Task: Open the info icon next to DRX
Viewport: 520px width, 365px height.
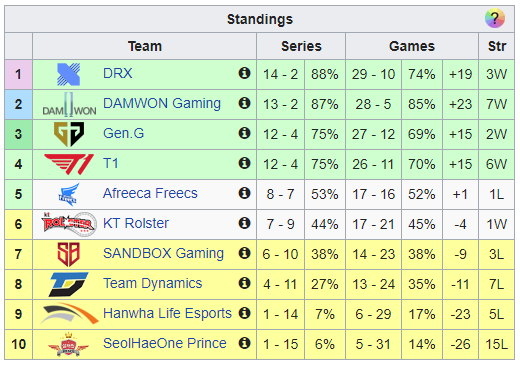Action: 244,73
